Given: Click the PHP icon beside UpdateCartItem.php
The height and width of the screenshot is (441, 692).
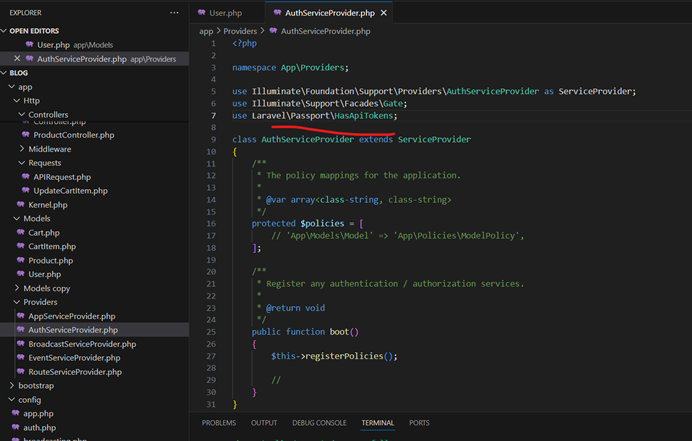Looking at the screenshot, I should [x=26, y=190].
